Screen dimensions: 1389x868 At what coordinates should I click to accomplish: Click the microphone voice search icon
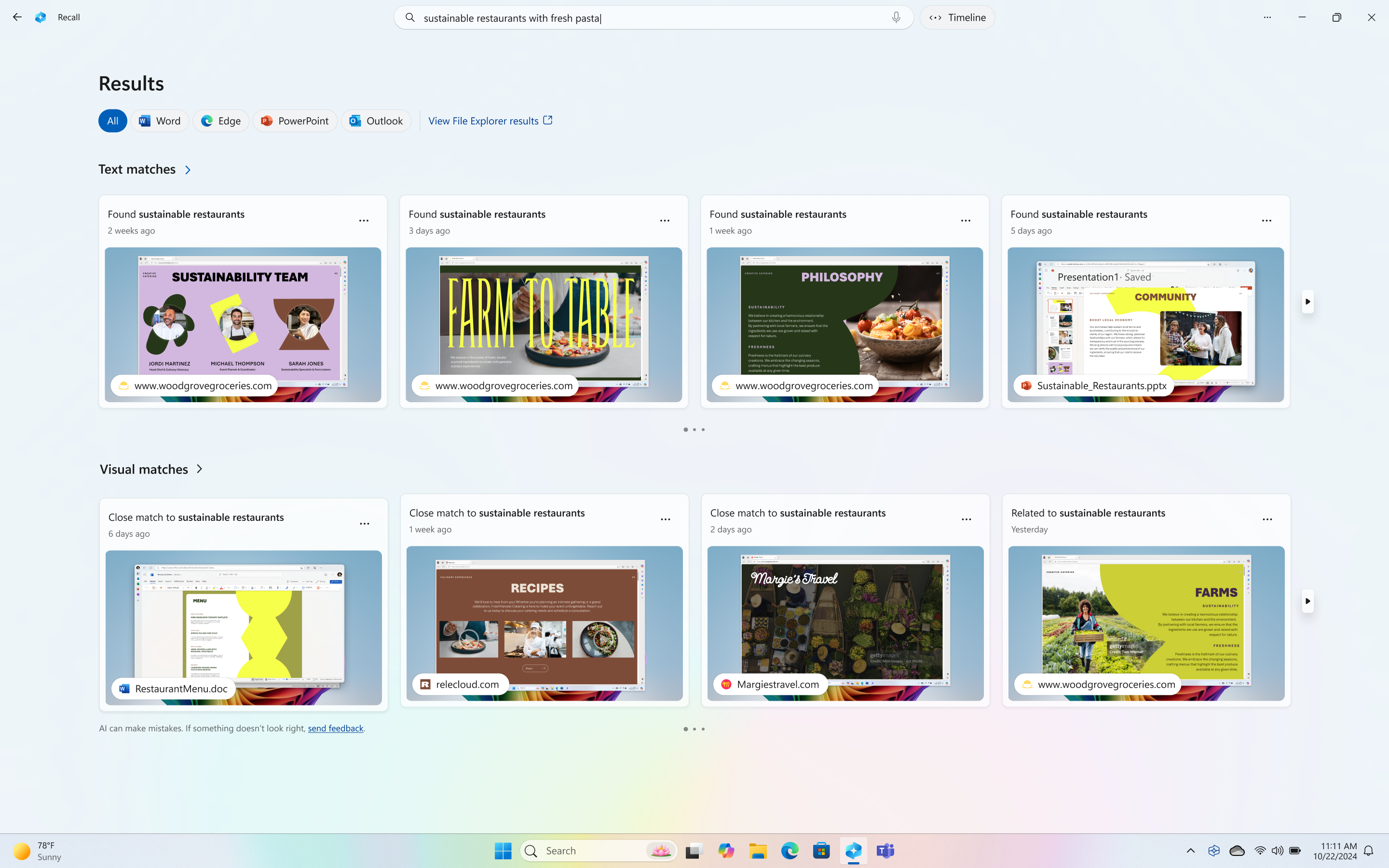pos(896,17)
